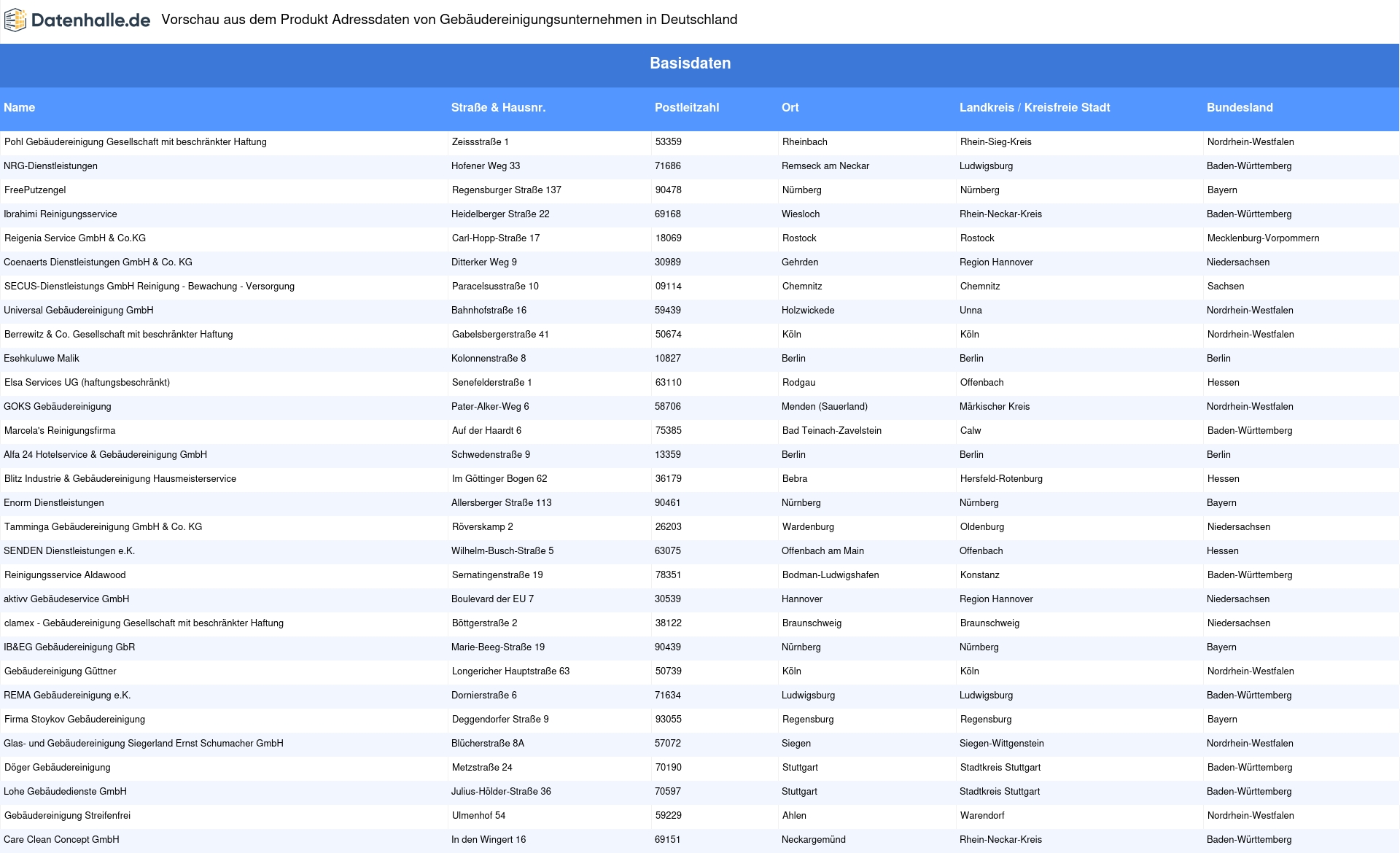Select the state Mecklenburg-Vorpommern

click(x=1264, y=238)
